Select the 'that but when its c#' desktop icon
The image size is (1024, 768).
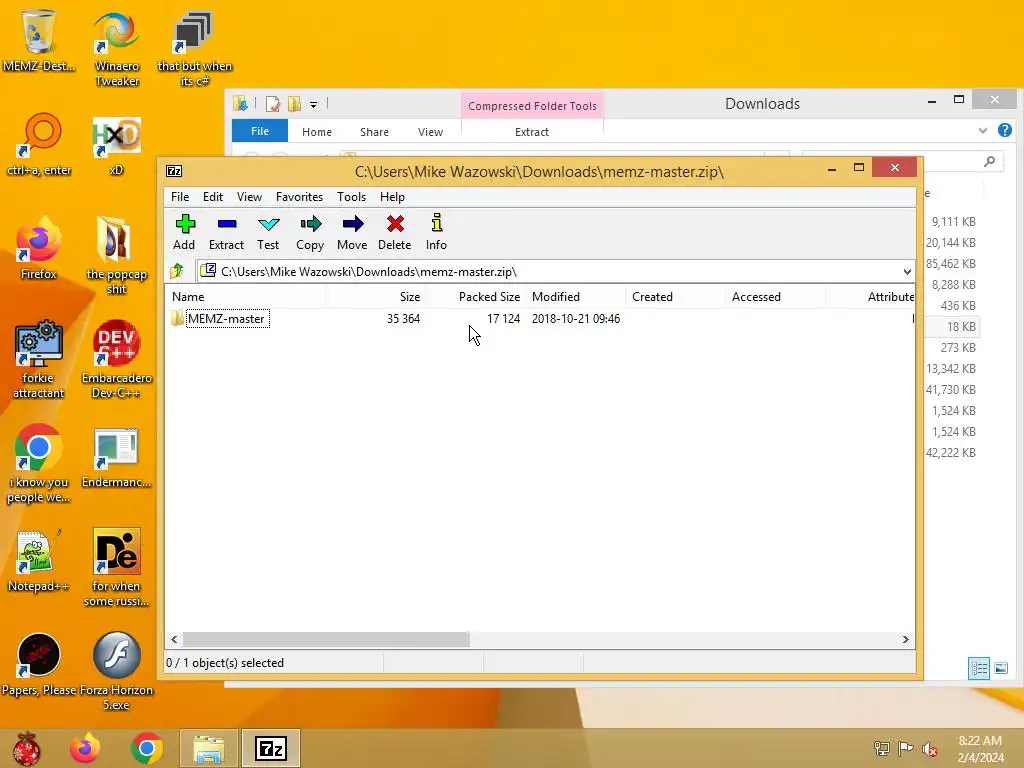[x=195, y=49]
